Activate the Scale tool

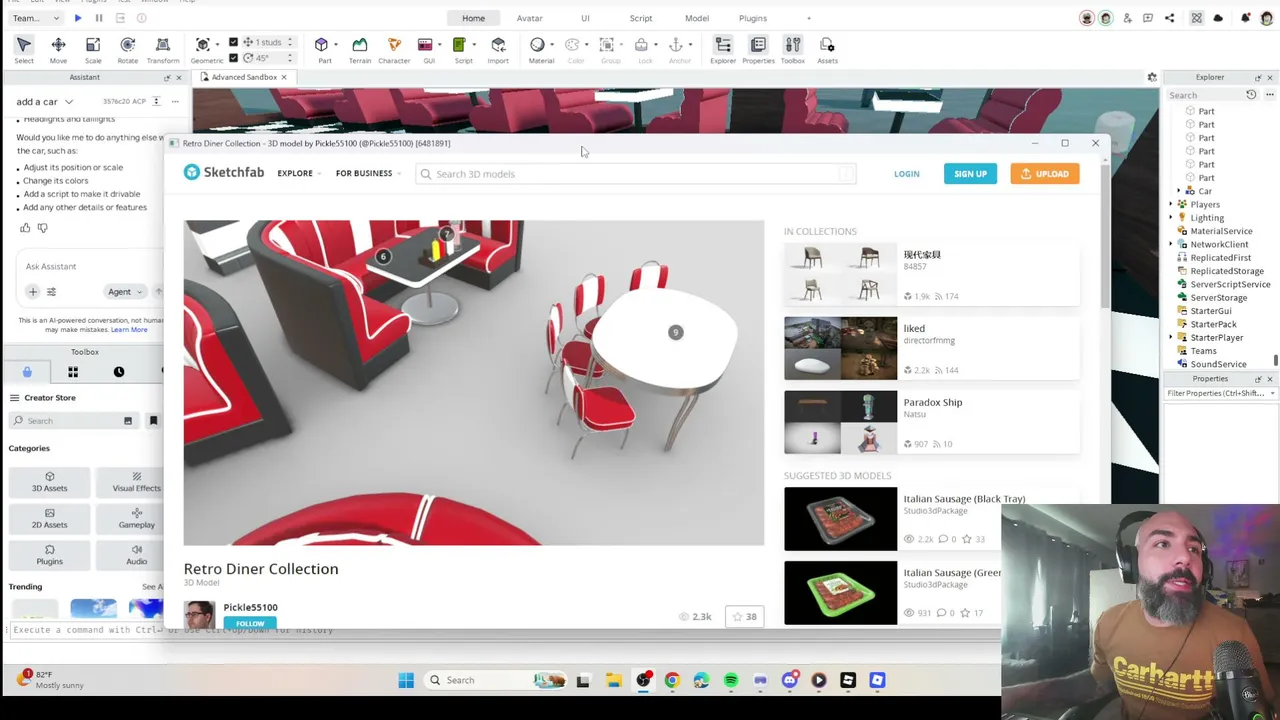93,49
